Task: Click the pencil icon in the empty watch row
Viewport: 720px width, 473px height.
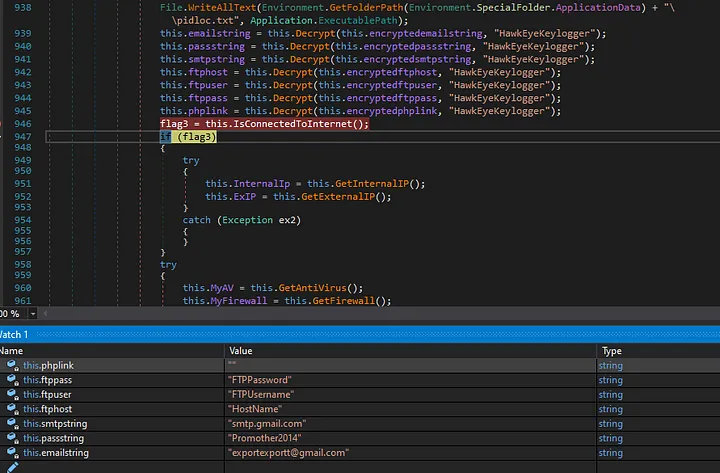Action: (12, 467)
